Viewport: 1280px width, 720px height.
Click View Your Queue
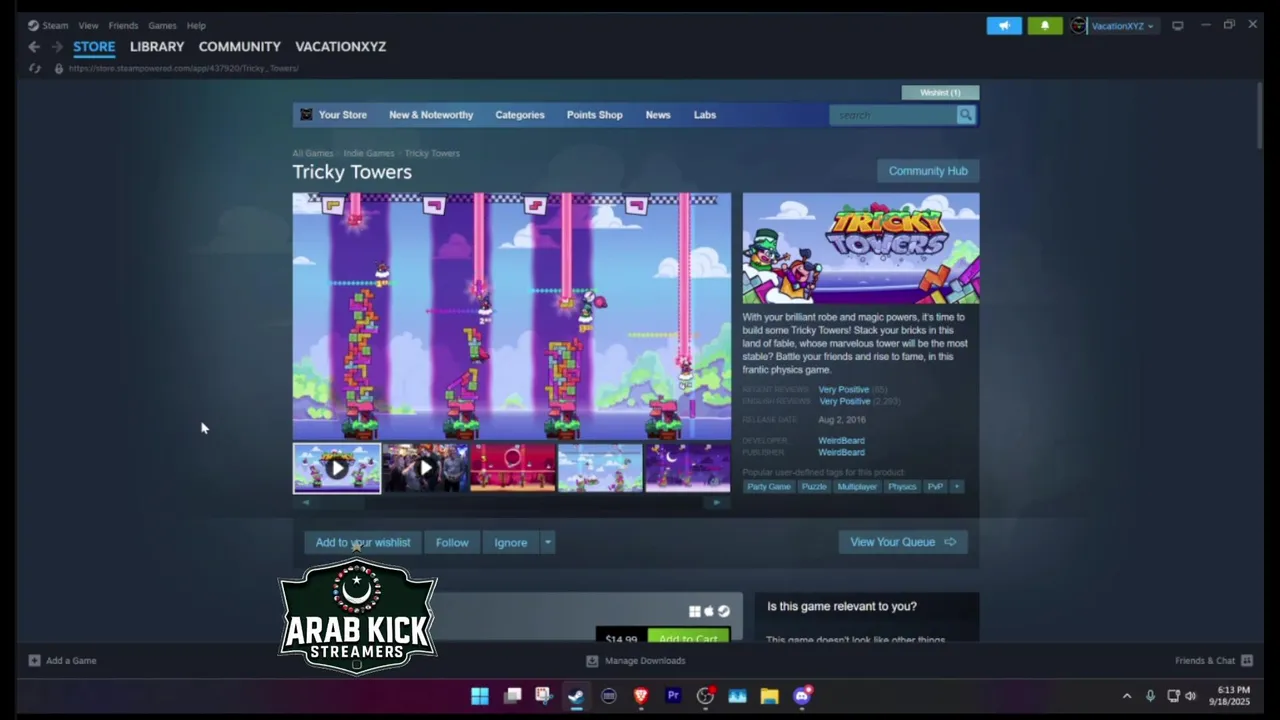tap(903, 542)
